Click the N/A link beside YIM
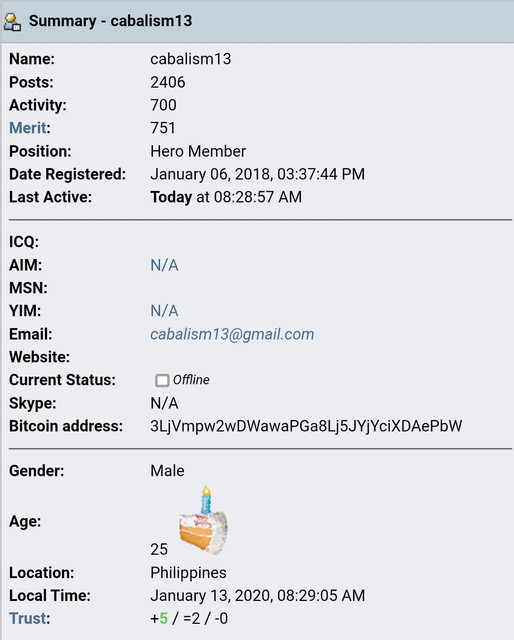Viewport: 514px width, 640px height. [x=165, y=311]
